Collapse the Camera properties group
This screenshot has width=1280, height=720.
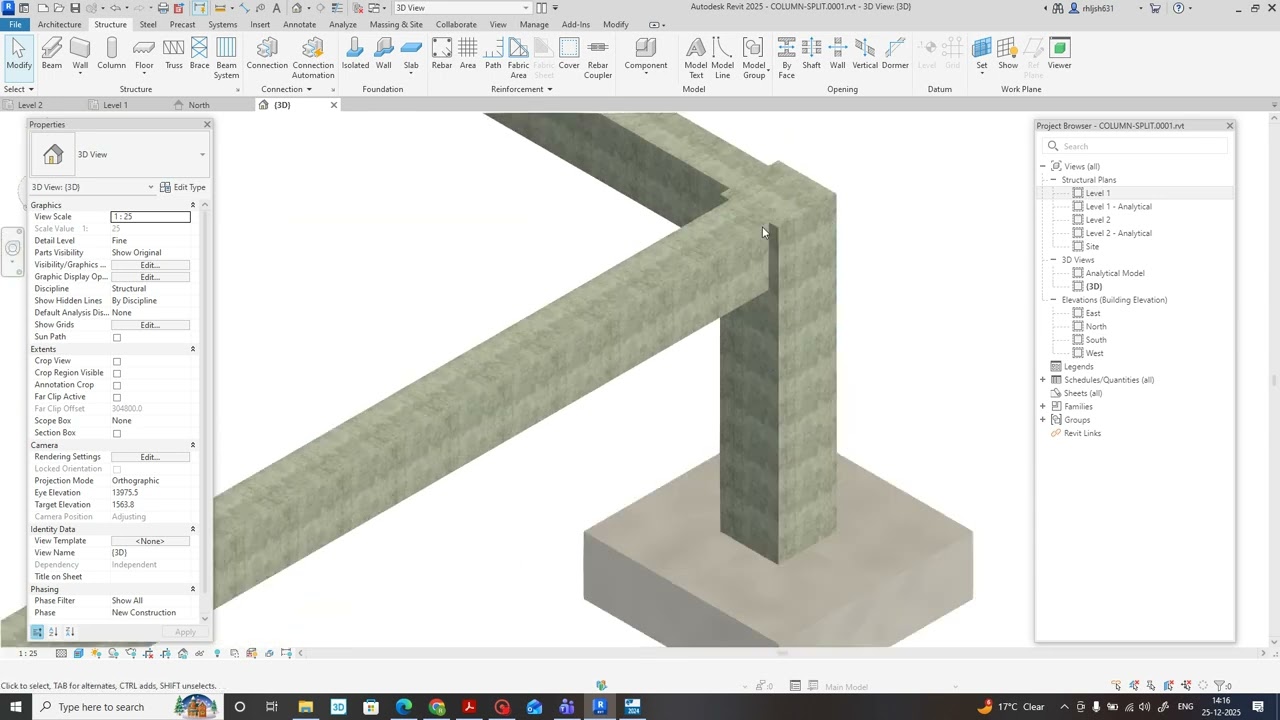pyautogui.click(x=193, y=445)
